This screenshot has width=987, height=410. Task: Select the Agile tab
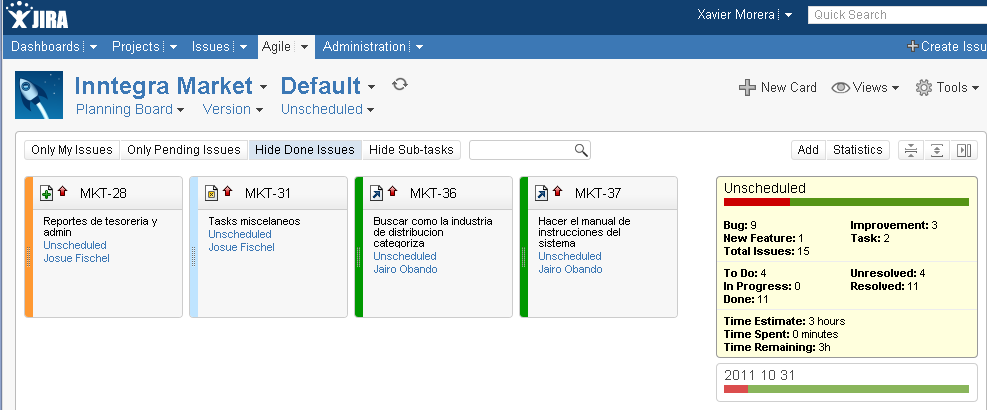coord(276,47)
